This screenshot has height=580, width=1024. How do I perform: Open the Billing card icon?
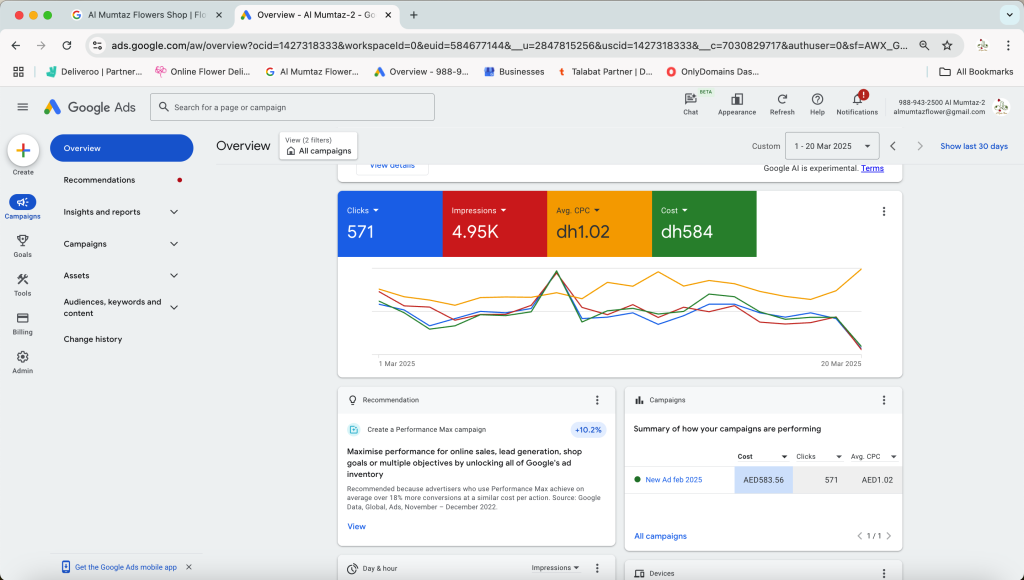coord(23,318)
